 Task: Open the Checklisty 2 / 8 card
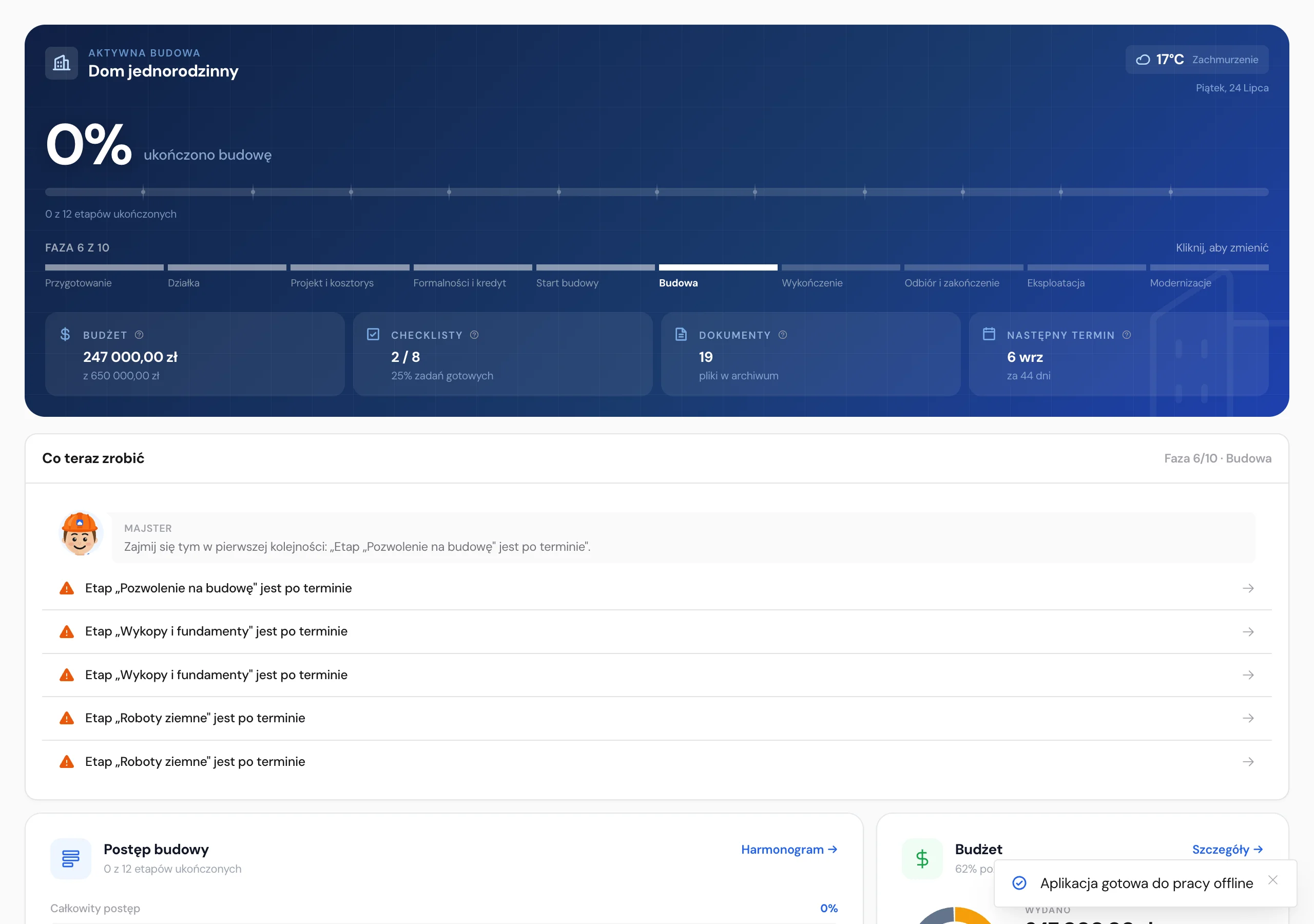(x=503, y=354)
